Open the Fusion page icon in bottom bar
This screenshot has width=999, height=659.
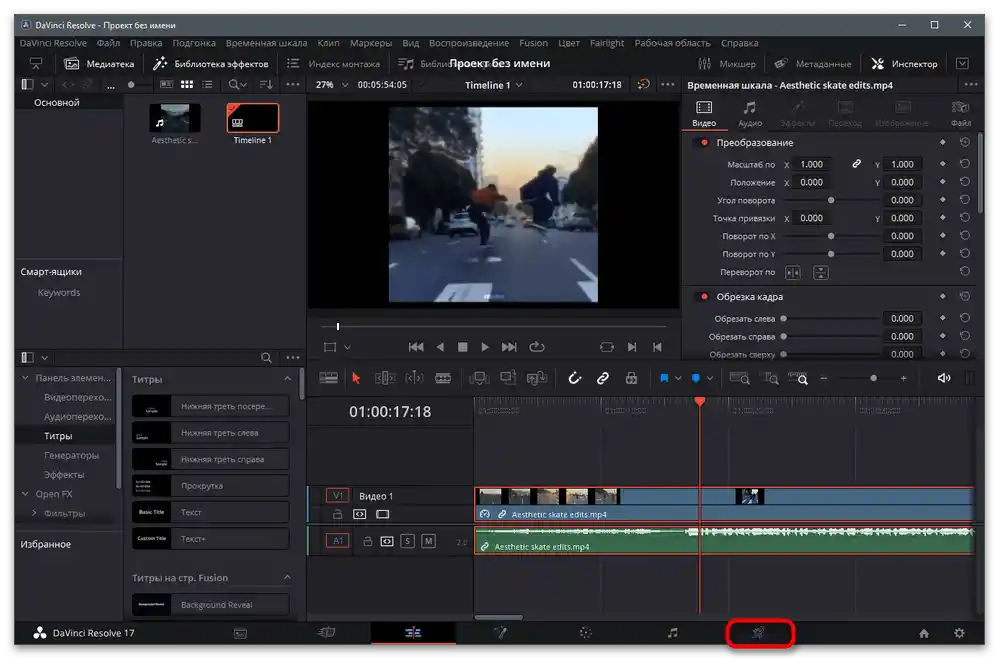click(500, 633)
